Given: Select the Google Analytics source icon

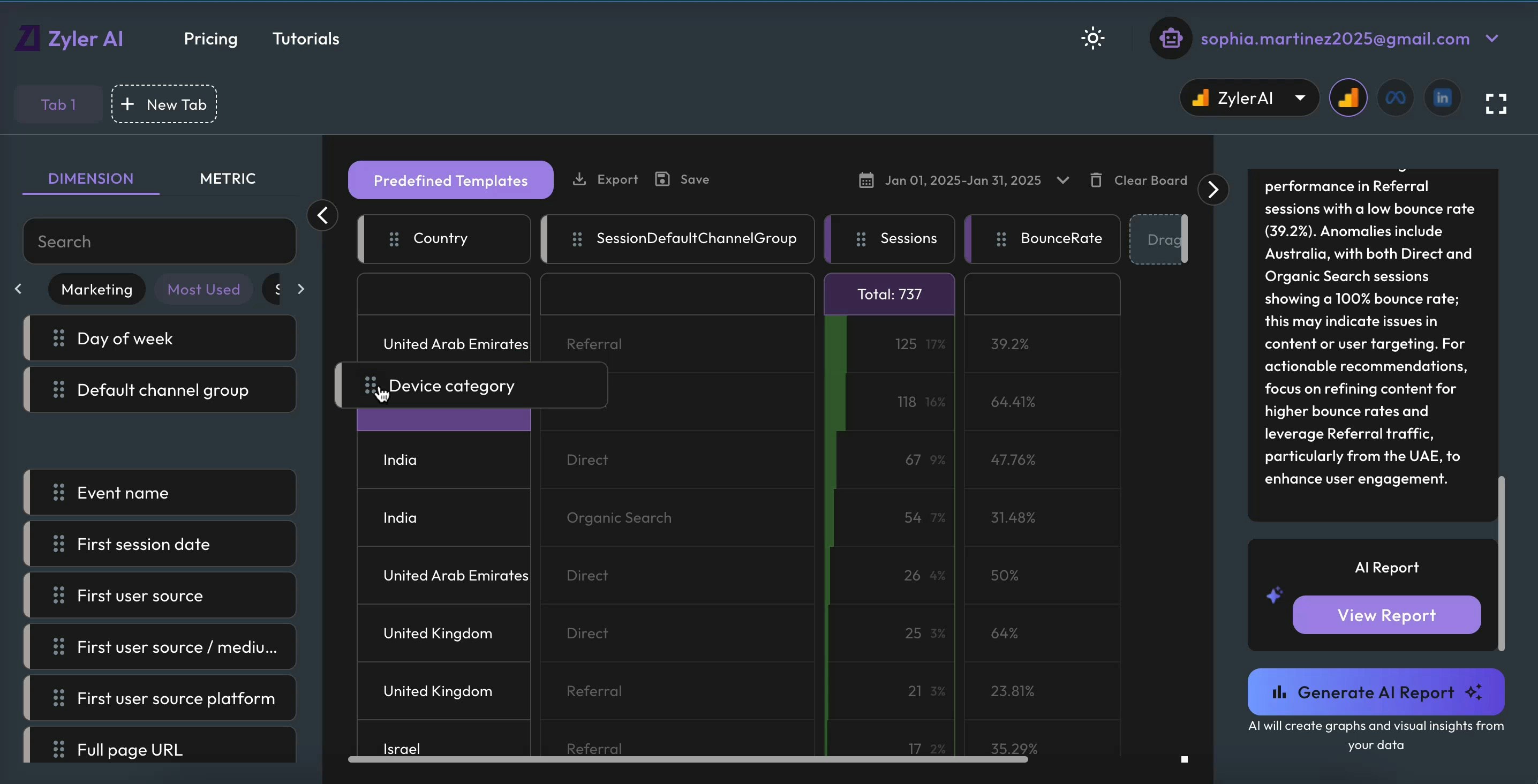Looking at the screenshot, I should (x=1348, y=97).
